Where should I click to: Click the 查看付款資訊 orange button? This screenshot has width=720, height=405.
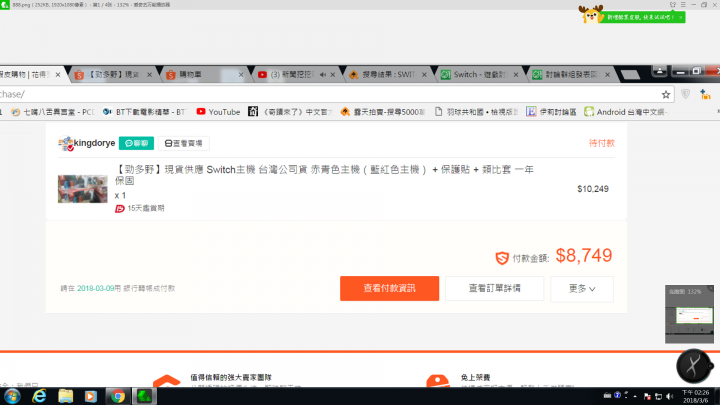tap(389, 288)
